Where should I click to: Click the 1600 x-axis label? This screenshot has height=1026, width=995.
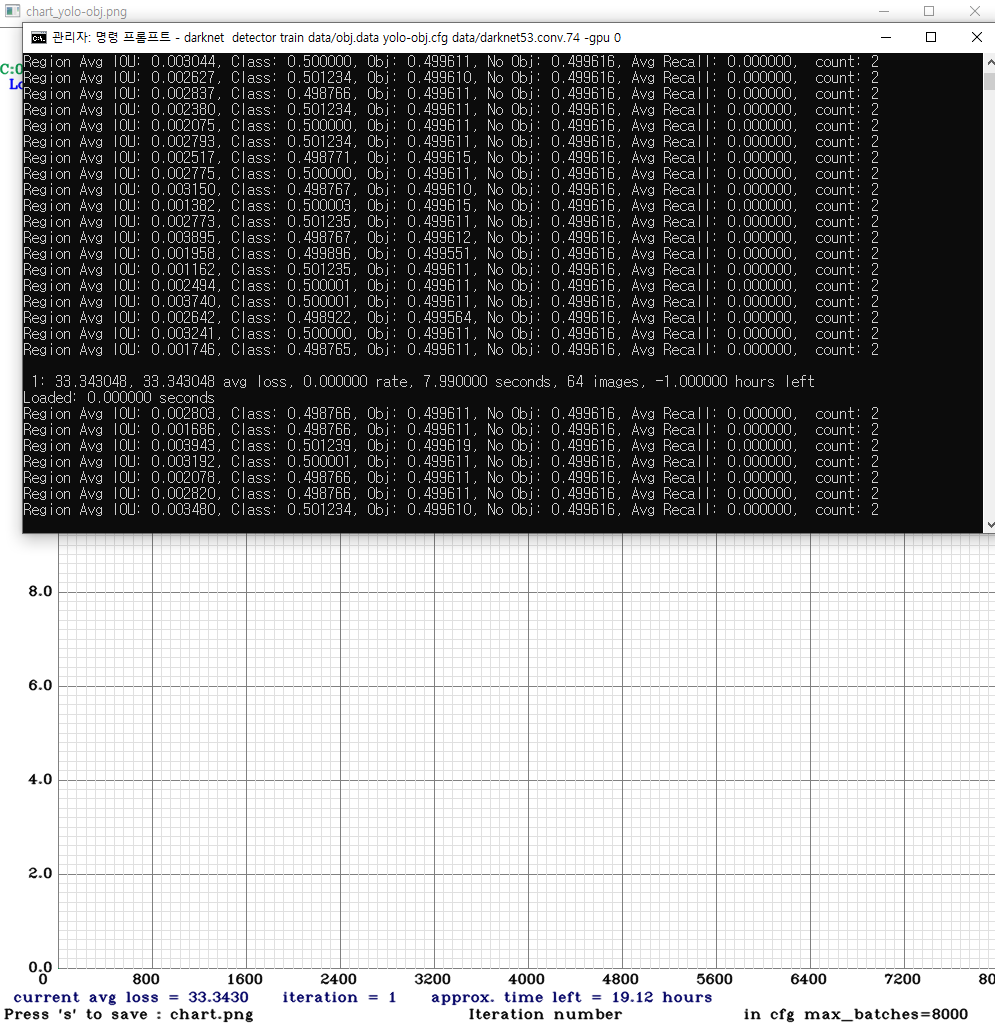(245, 980)
